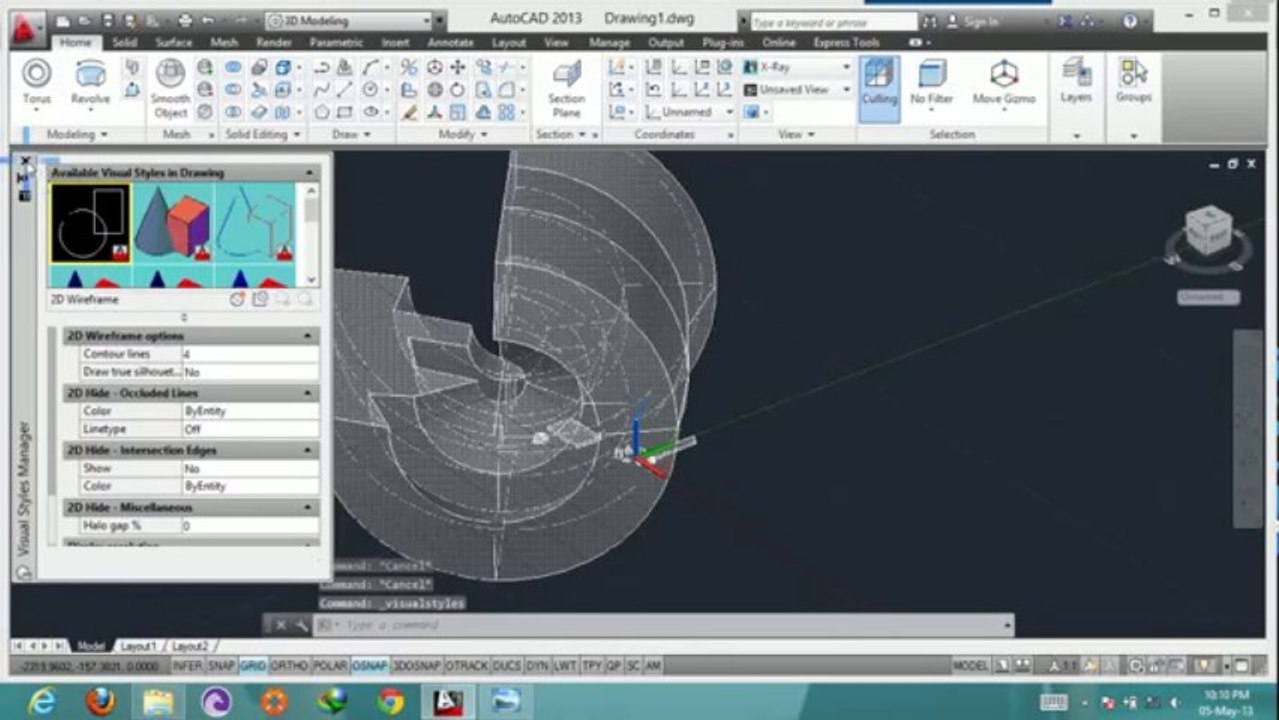Open the Groups panel button
This screenshot has height=720, width=1279.
click(x=1133, y=82)
